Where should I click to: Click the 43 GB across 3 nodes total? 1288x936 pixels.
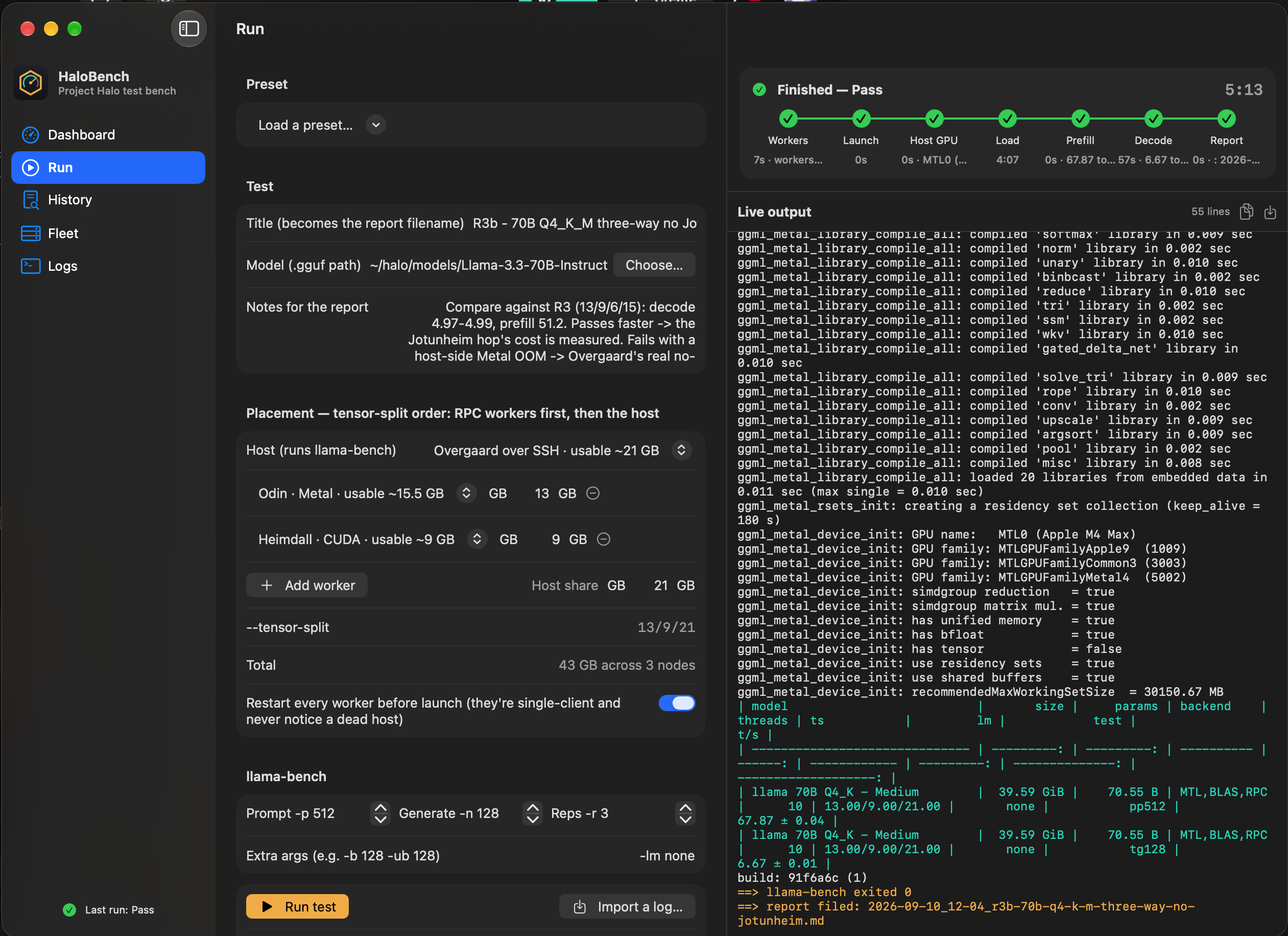(627, 665)
